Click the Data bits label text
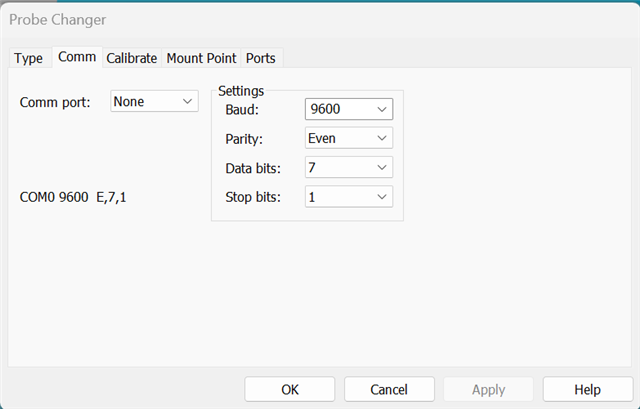The image size is (640, 409). 253,168
